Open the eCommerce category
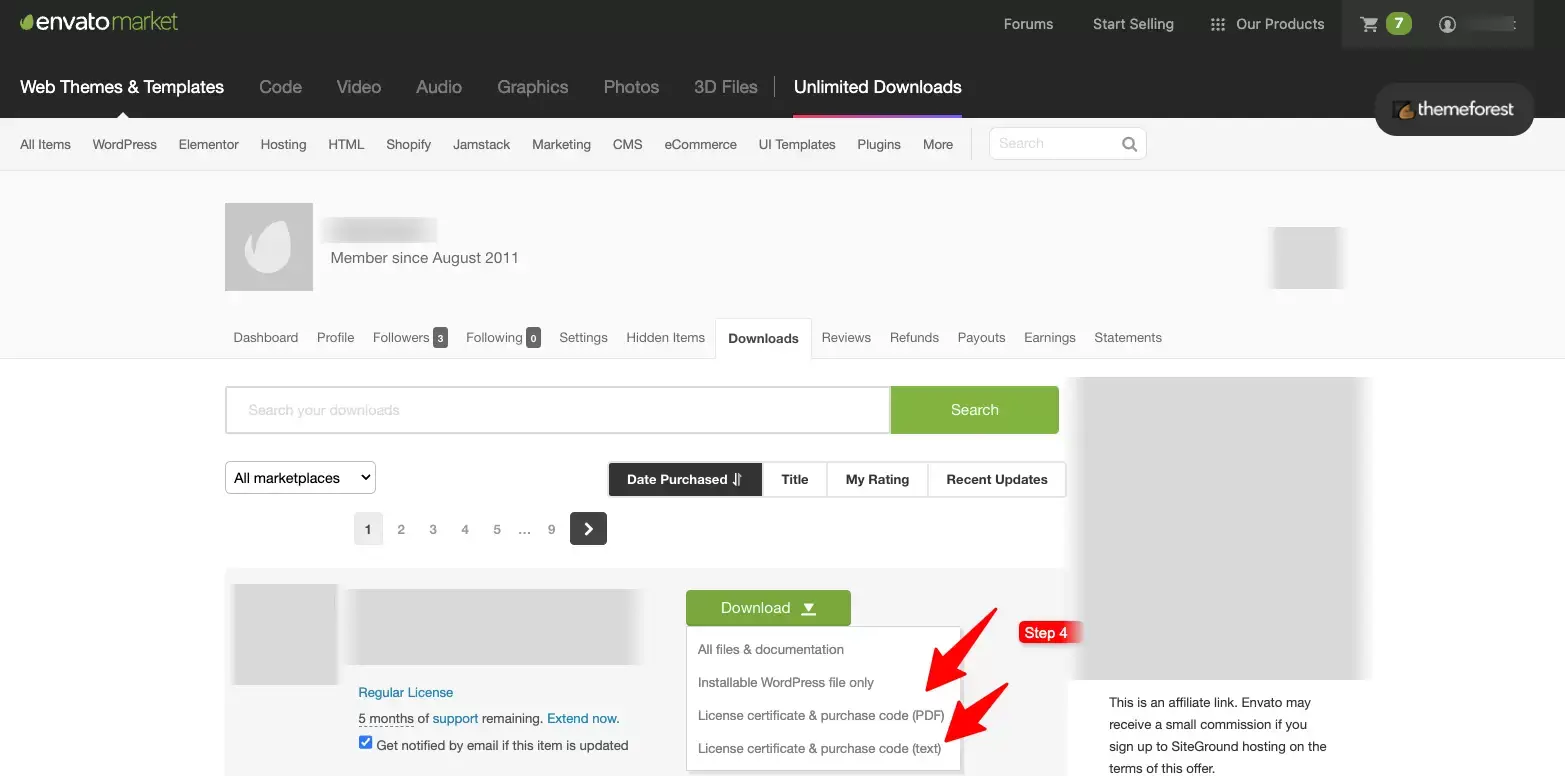The image size is (1565, 776). click(x=701, y=144)
